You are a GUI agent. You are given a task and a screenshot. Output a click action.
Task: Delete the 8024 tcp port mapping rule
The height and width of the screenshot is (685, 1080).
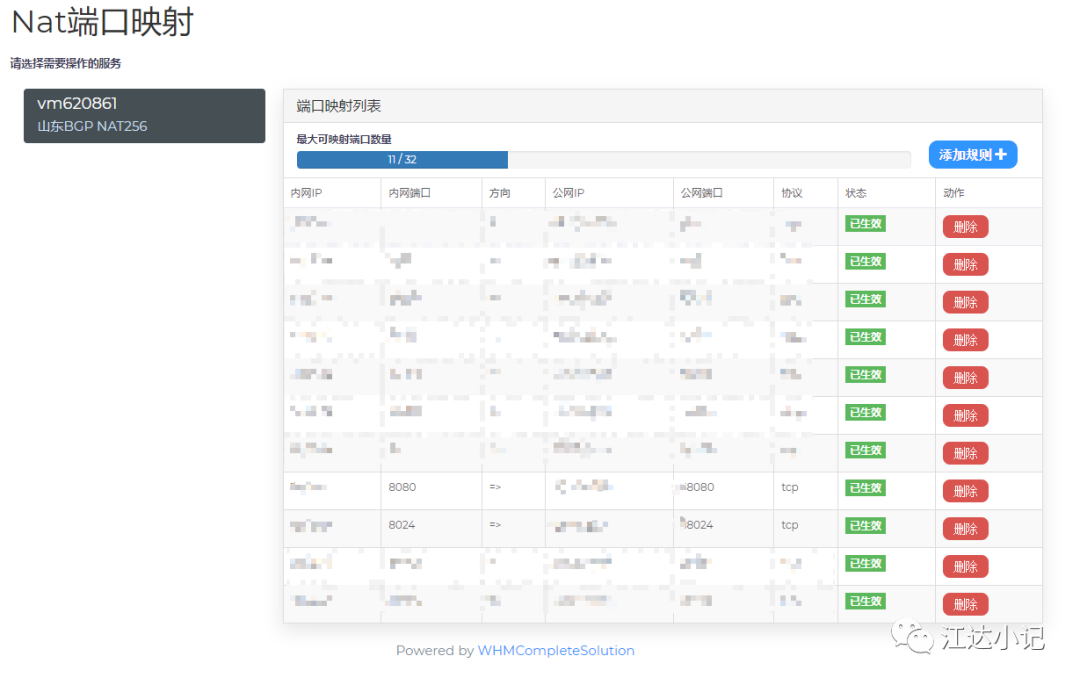pyautogui.click(x=965, y=529)
